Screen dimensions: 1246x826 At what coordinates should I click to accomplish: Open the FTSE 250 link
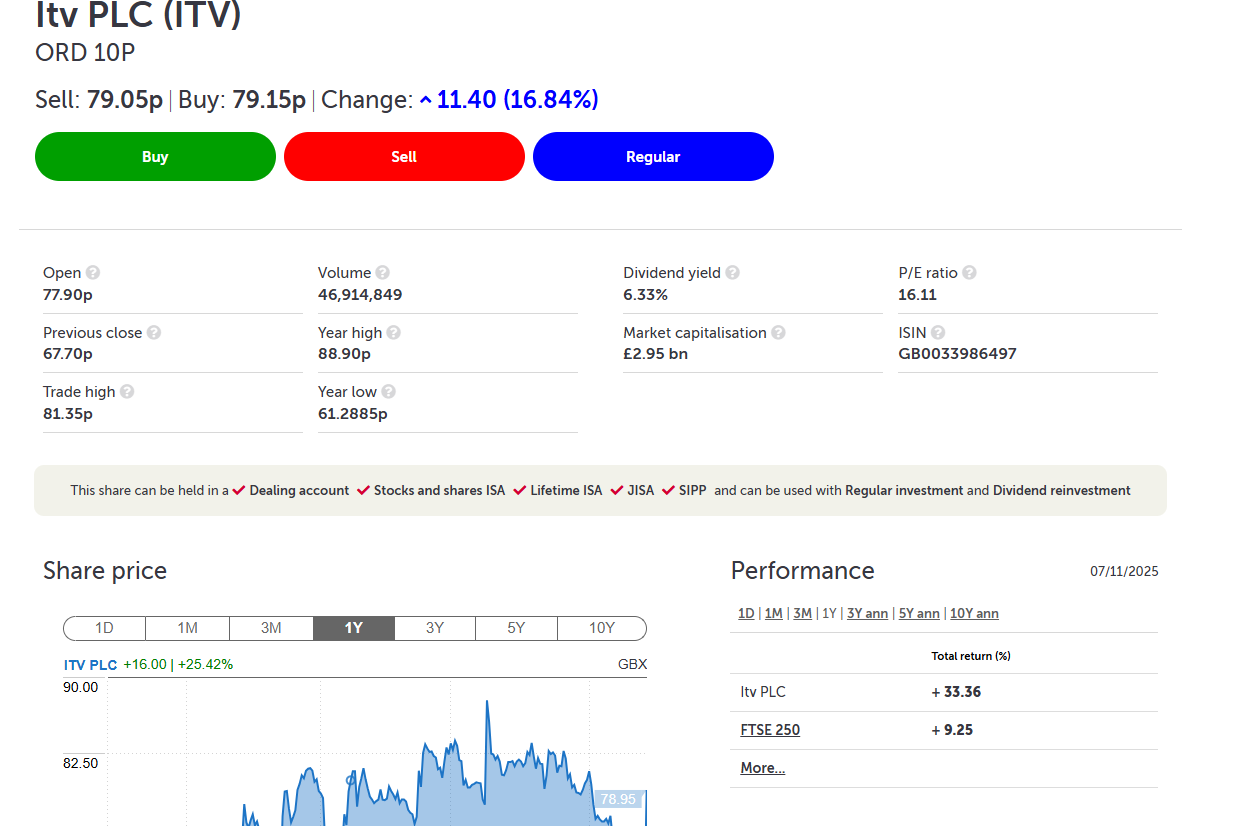pyautogui.click(x=770, y=730)
